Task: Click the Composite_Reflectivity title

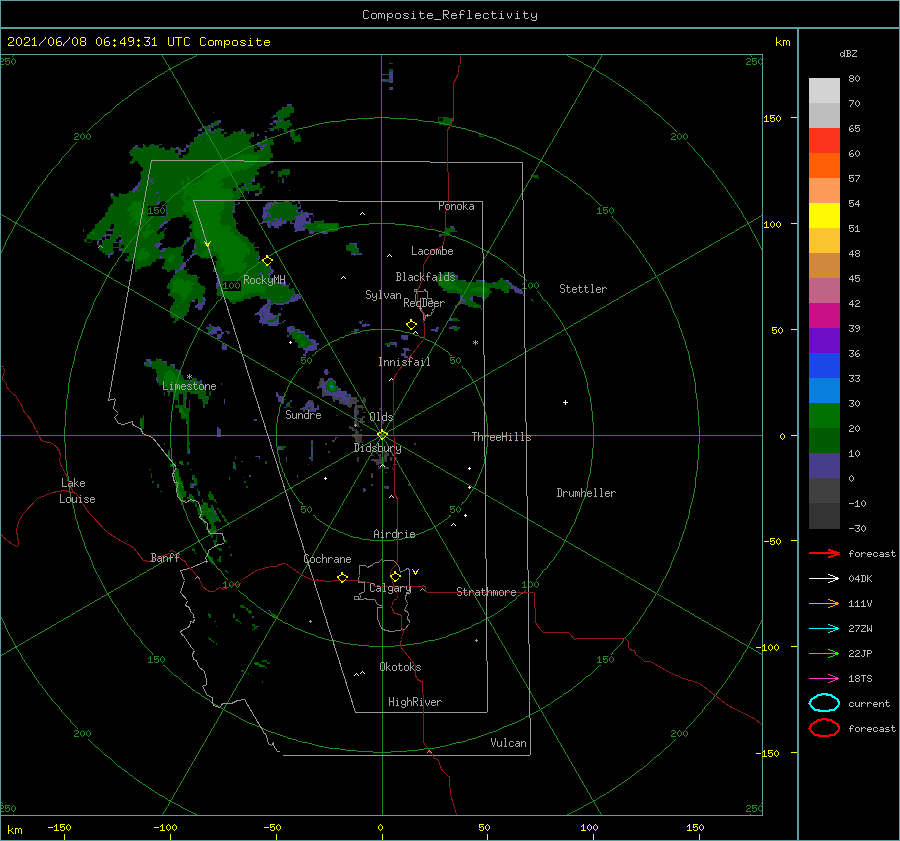Action: coord(450,15)
